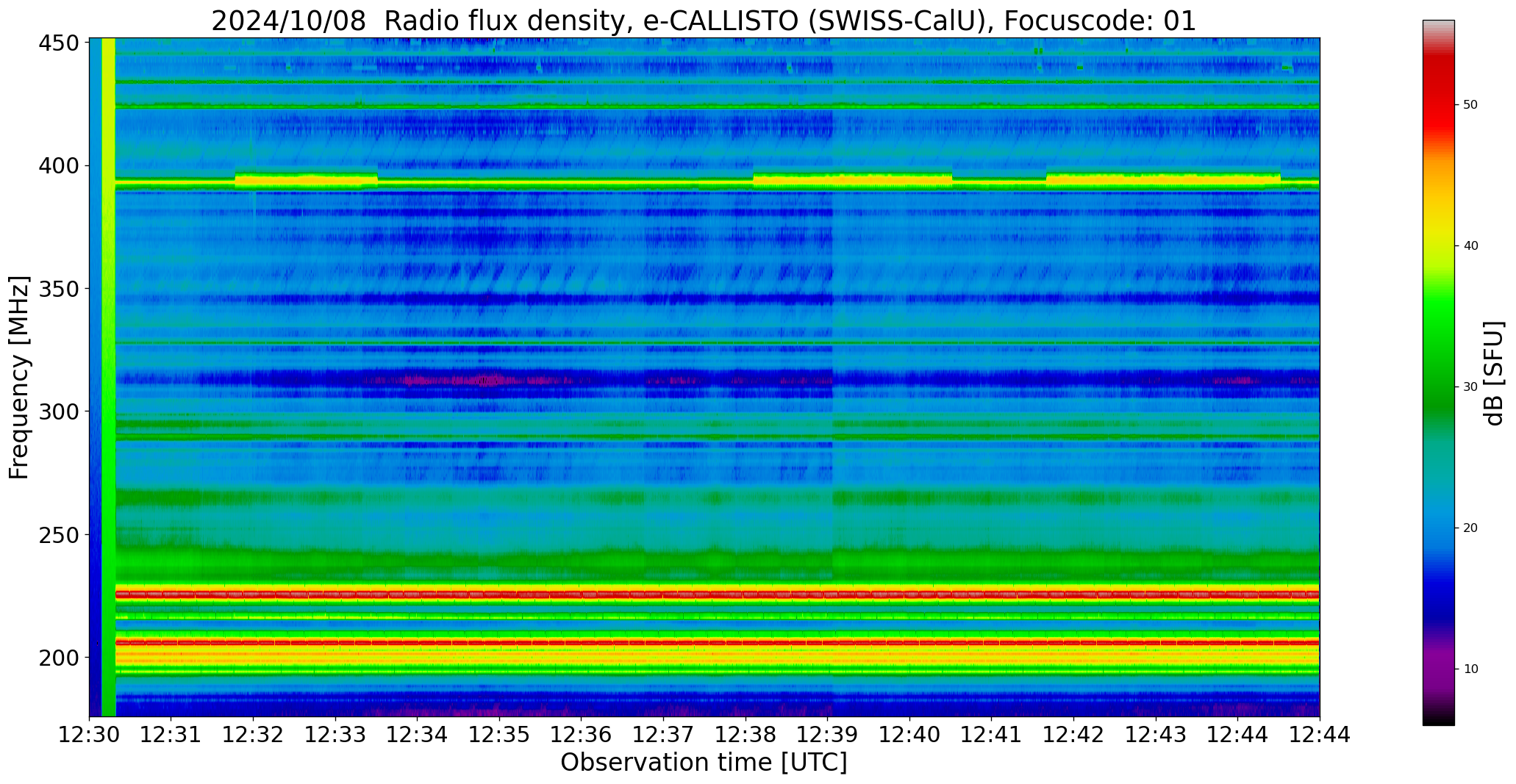This screenshot has height=784, width=1516.
Task: Click the 12:34 time tick label
Action: (418, 734)
